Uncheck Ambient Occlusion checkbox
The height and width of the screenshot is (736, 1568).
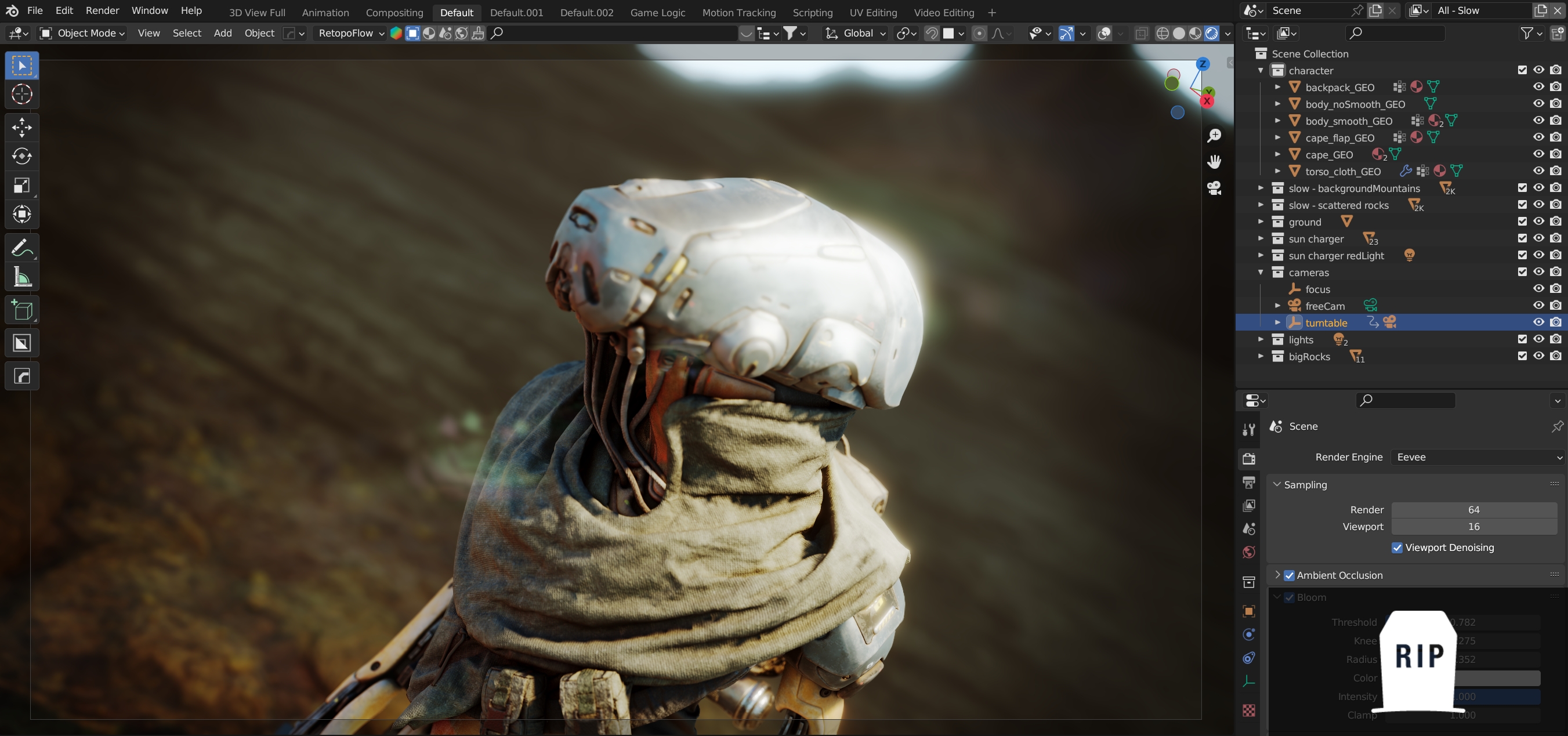[x=1288, y=576]
